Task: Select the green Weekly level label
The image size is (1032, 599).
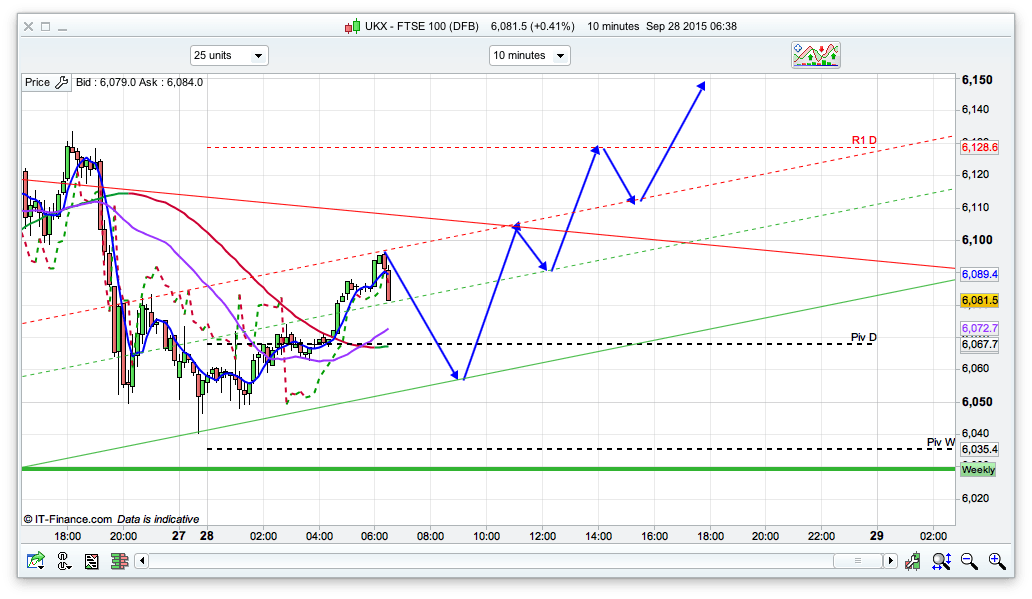Action: click(978, 469)
